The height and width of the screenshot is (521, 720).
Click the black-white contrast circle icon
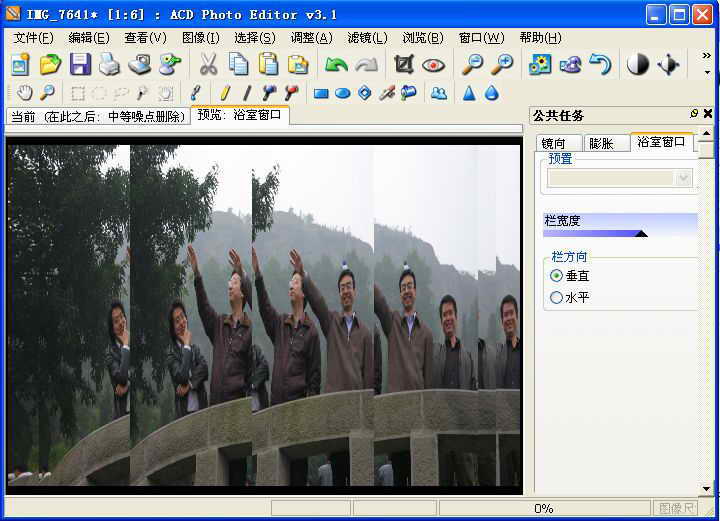tap(637, 65)
